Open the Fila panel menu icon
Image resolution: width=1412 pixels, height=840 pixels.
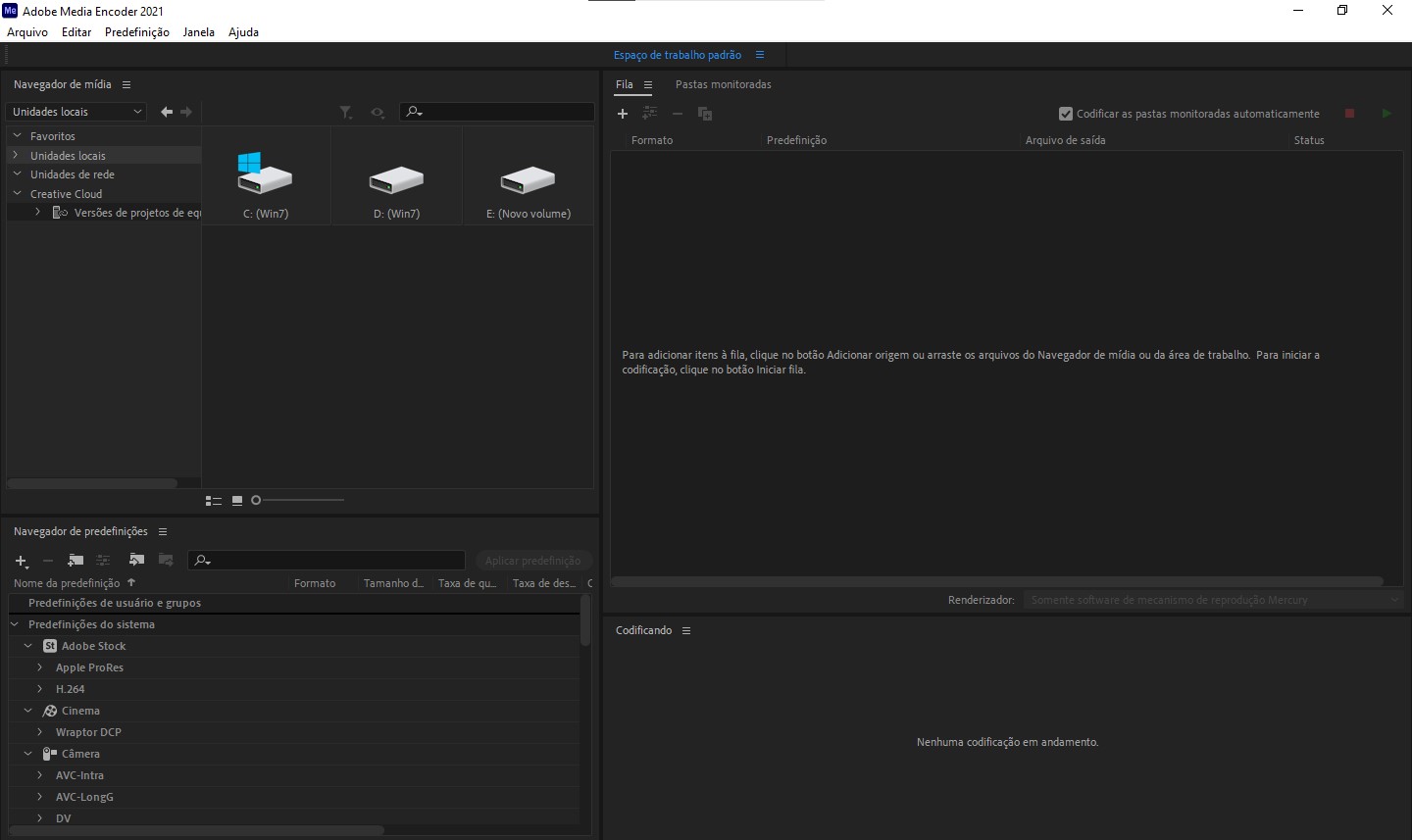(x=648, y=85)
